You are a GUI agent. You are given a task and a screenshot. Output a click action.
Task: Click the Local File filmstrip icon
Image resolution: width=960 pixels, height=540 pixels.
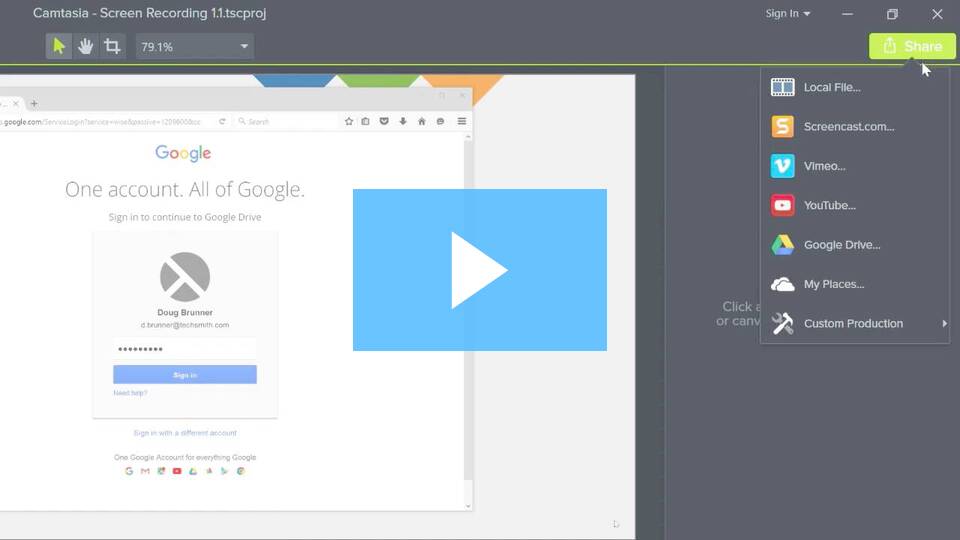click(782, 88)
